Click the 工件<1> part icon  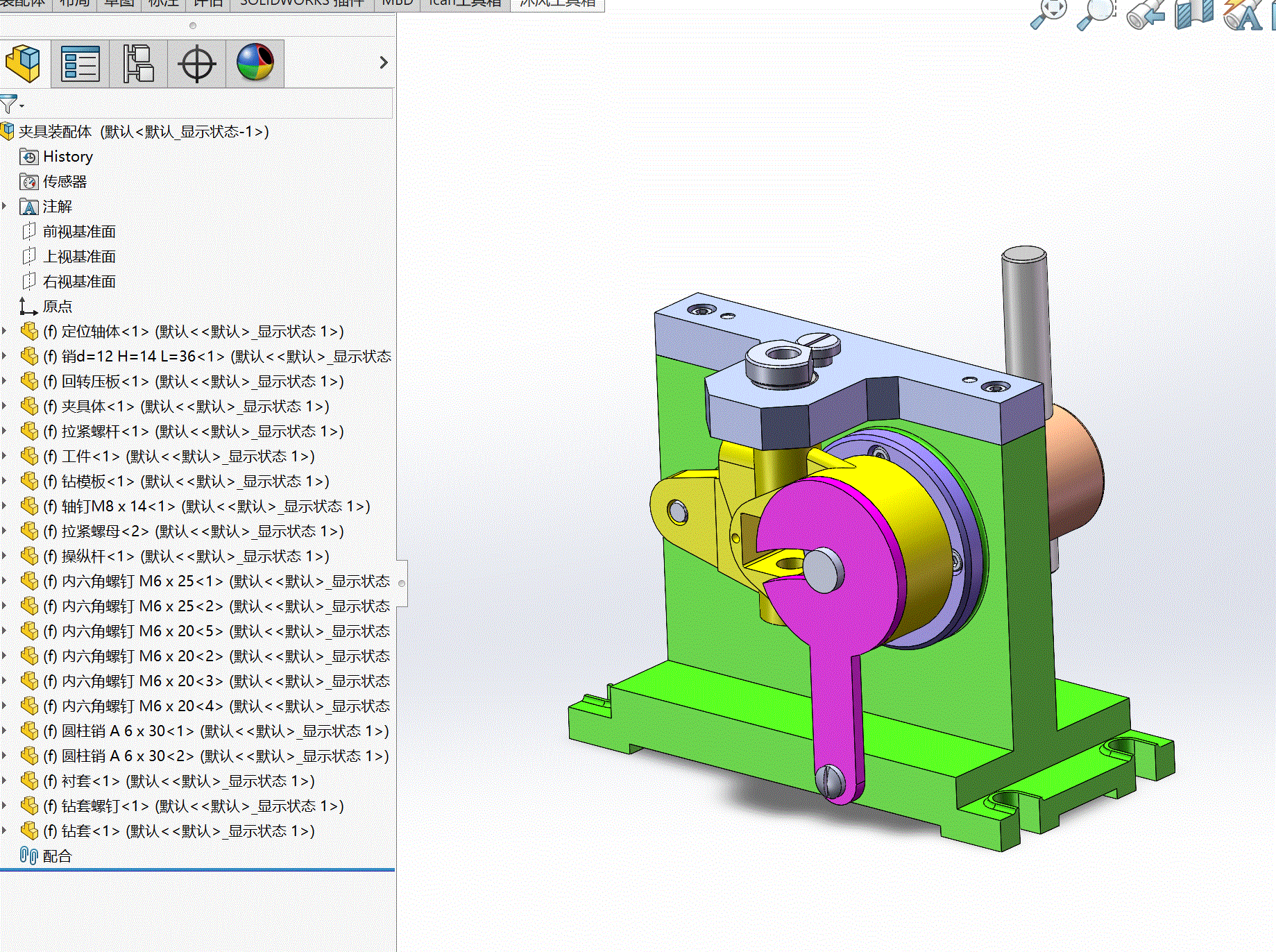click(x=29, y=457)
